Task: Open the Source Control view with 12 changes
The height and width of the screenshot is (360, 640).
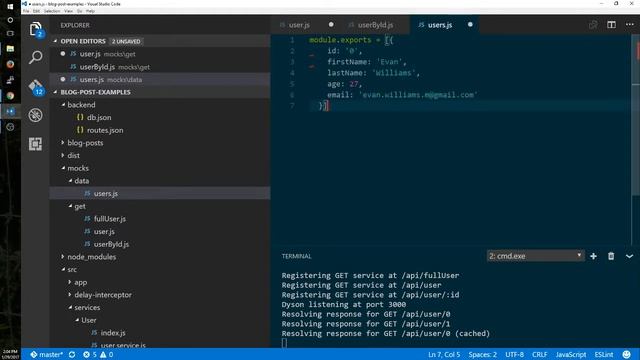Action: coord(36,87)
